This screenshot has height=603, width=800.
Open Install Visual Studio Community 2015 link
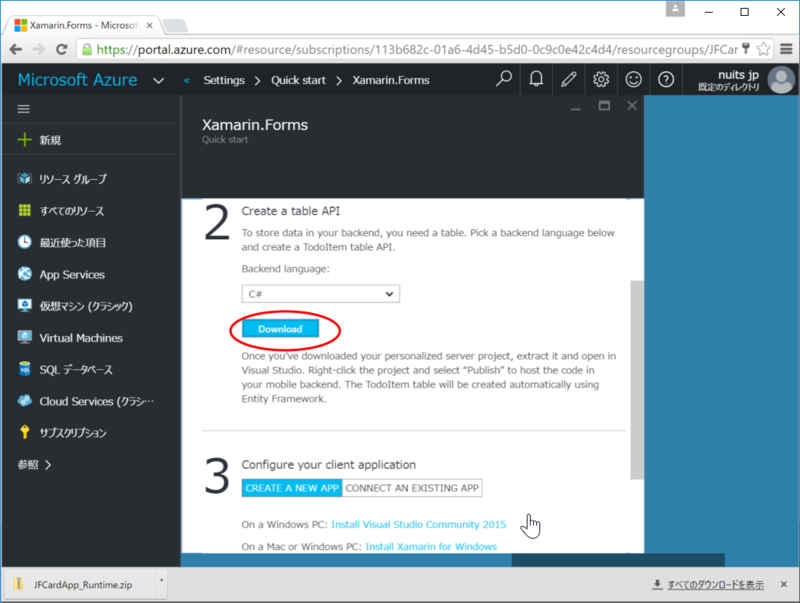(x=418, y=524)
